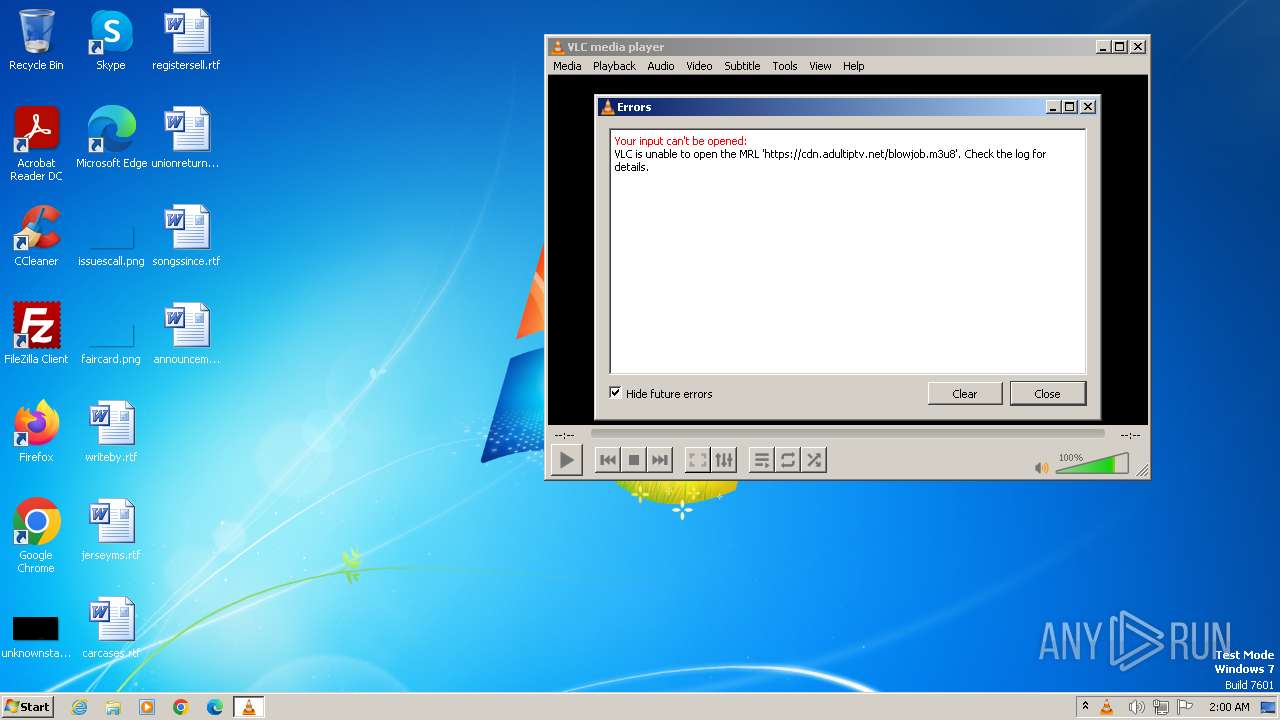Open VLC extended settings icon
This screenshot has width=1280, height=720.
(x=724, y=460)
